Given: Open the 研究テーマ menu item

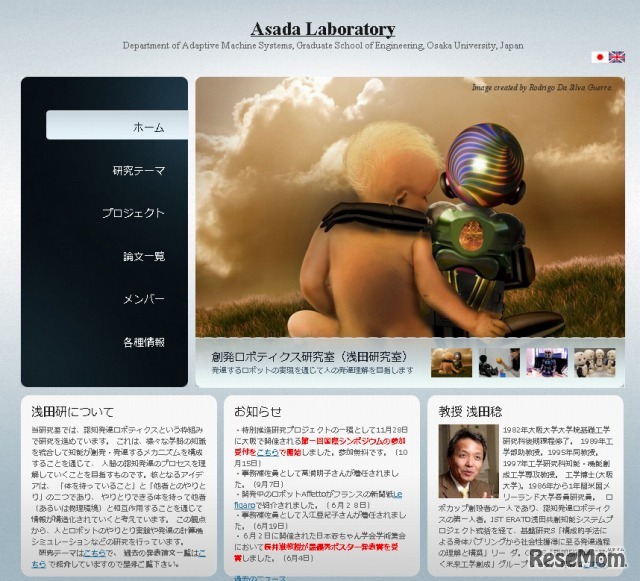Looking at the screenshot, I should [139, 170].
